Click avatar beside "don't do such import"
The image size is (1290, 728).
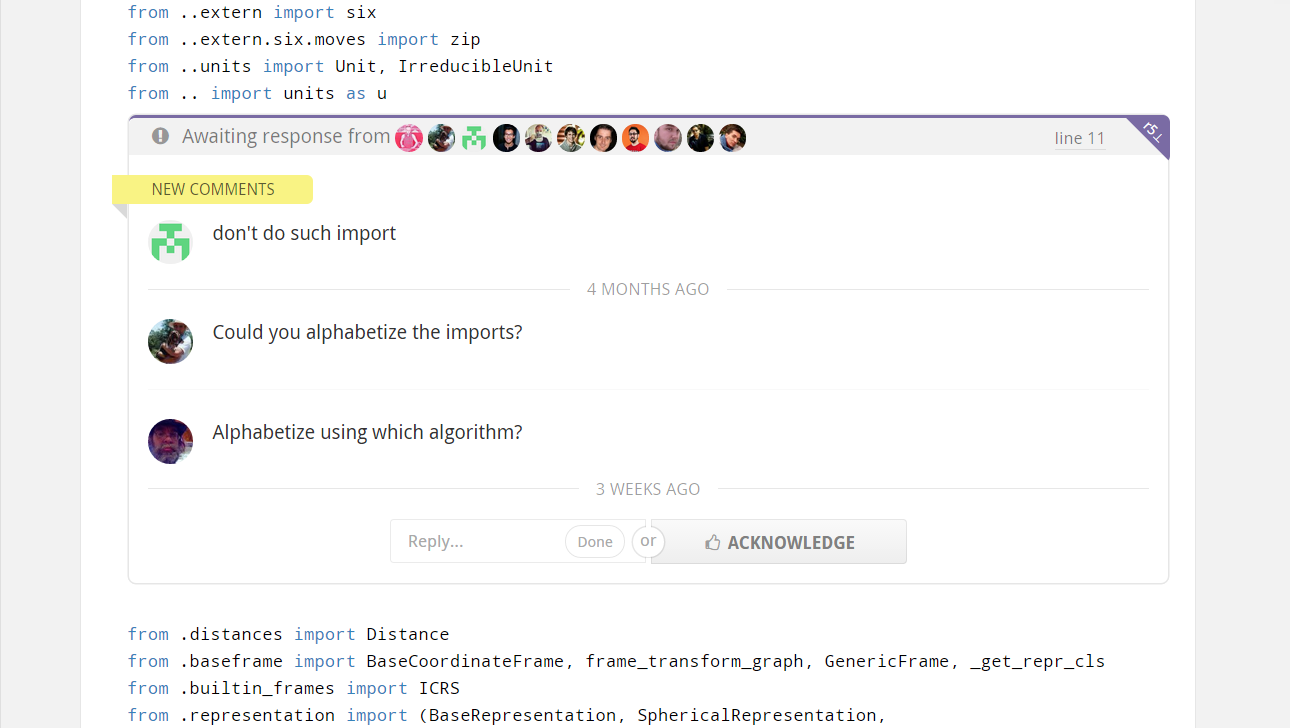[170, 242]
